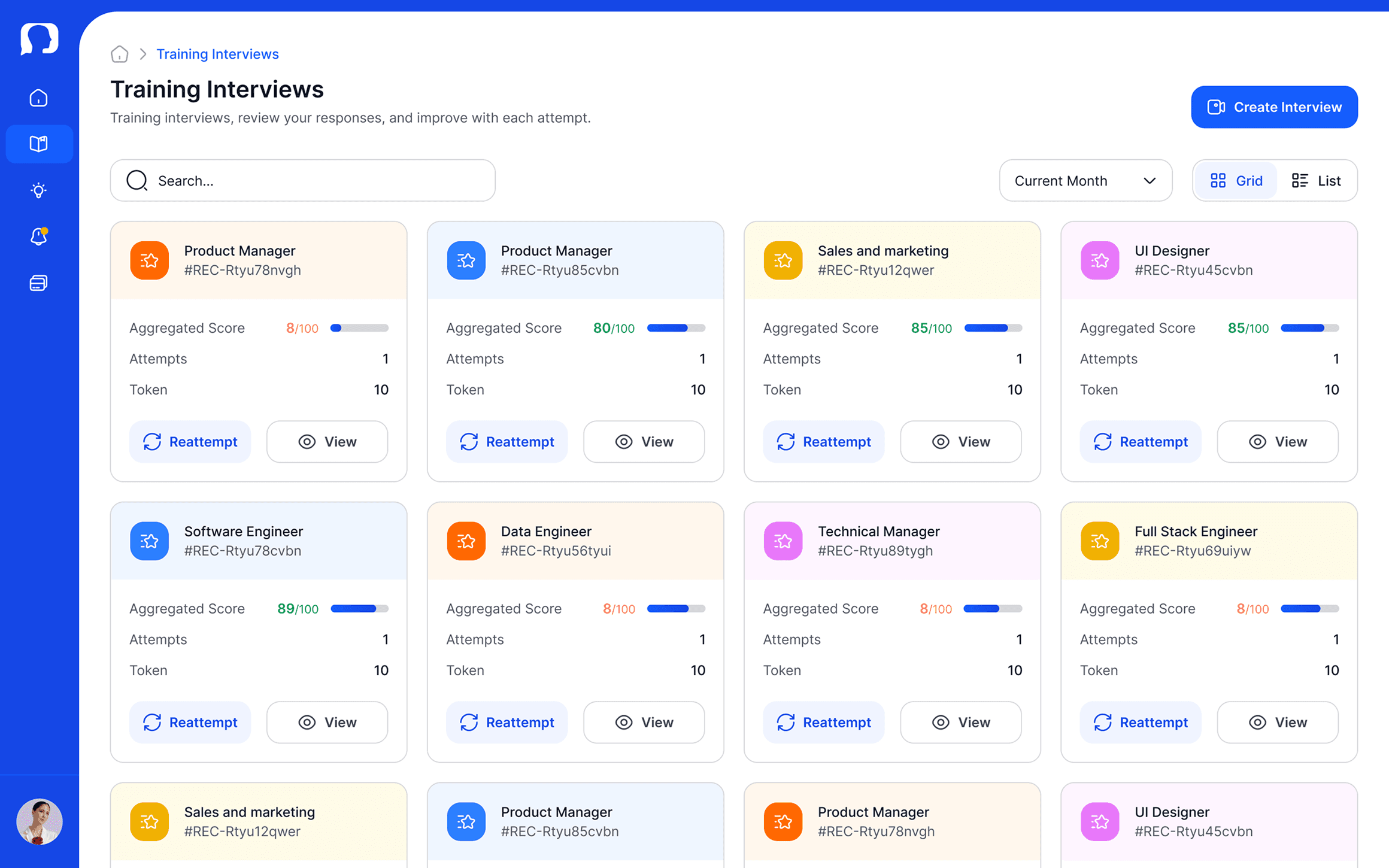Click orange star icon on Rtyu78nvgh card
Viewport: 1389px width, 868px height.
(x=149, y=260)
